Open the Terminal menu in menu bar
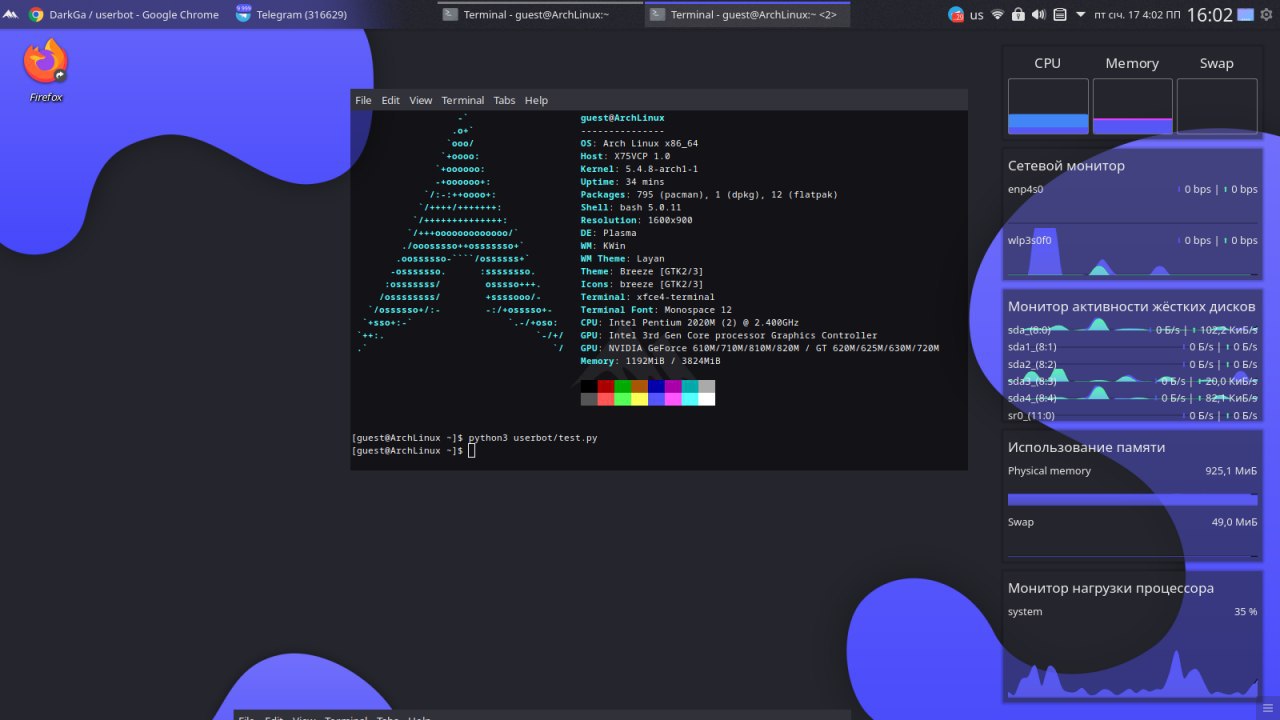 coord(463,100)
